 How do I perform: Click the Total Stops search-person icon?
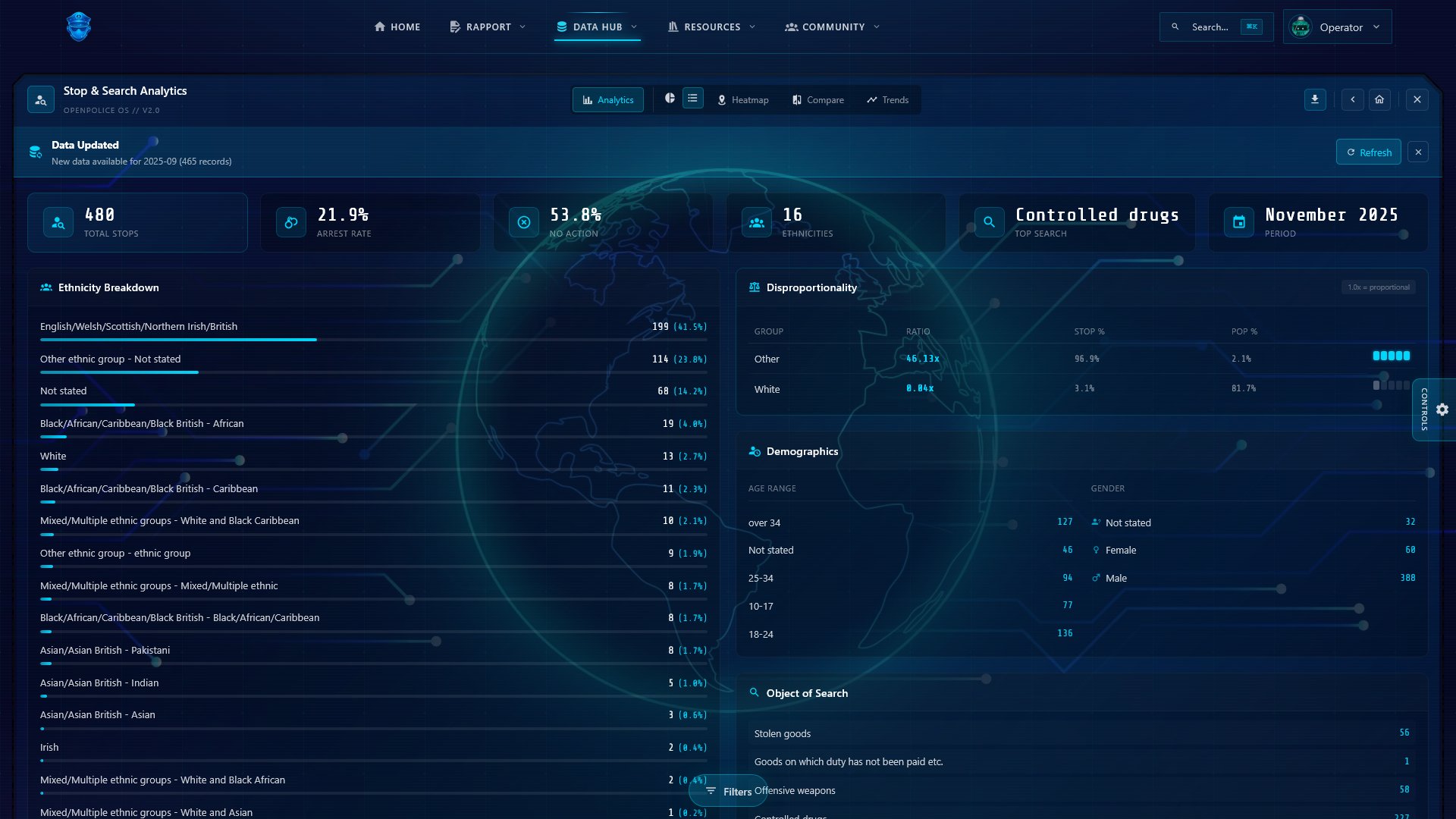pyautogui.click(x=58, y=222)
